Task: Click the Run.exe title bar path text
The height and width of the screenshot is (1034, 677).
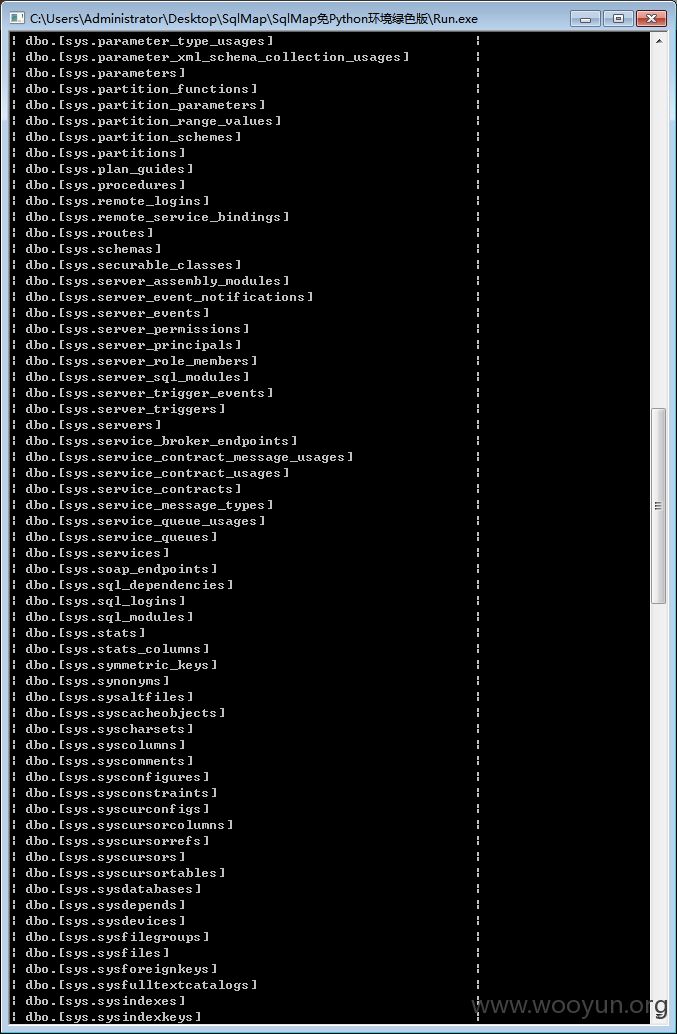Action: point(253,18)
